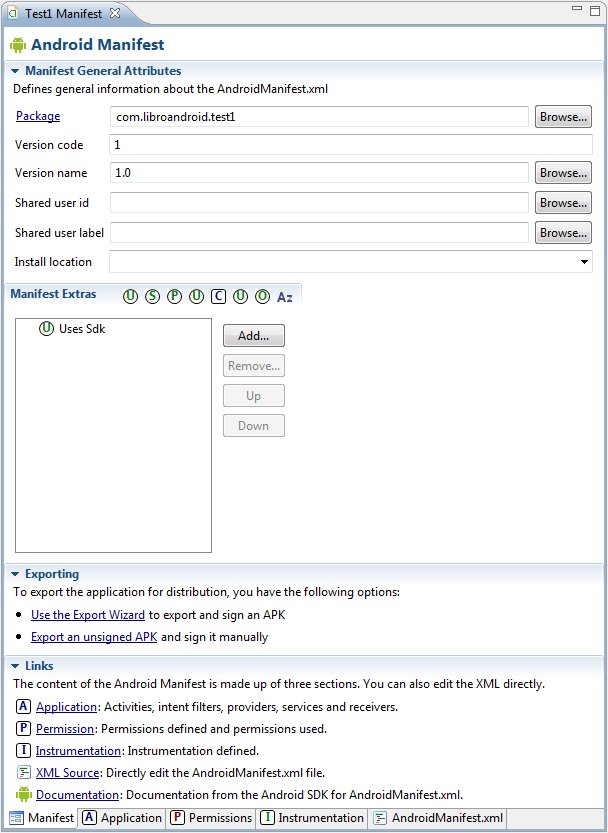Click the A icon beside Application link

coord(23,706)
